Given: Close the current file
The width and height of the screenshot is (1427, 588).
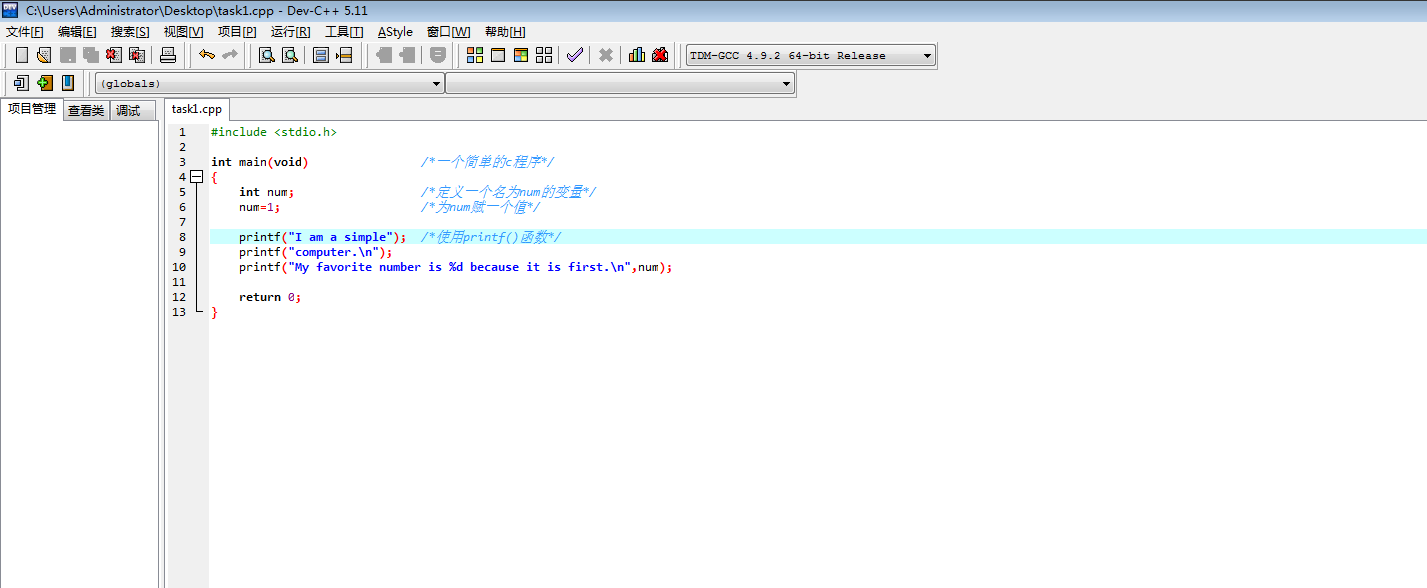Looking at the screenshot, I should (x=114, y=55).
